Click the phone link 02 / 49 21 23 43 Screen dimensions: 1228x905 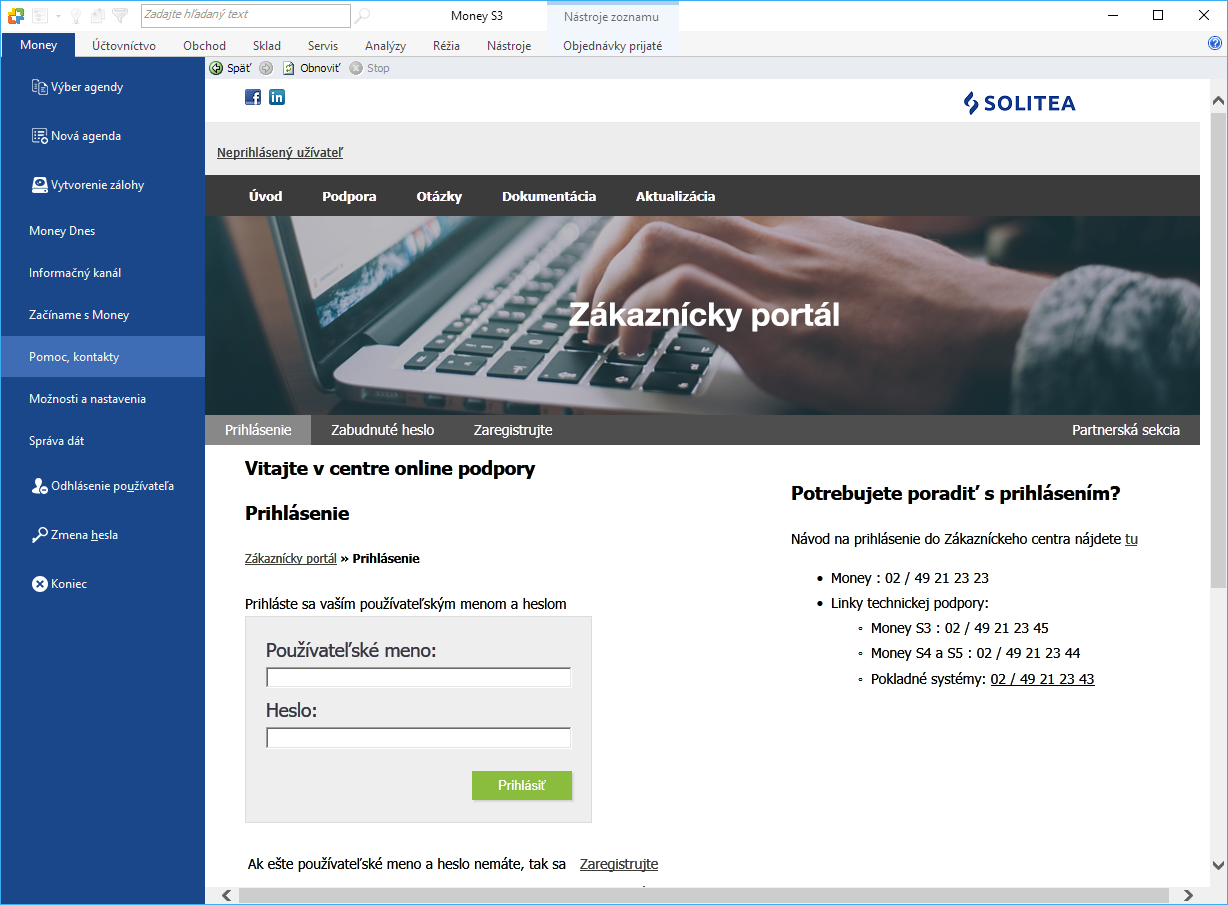pos(1042,679)
